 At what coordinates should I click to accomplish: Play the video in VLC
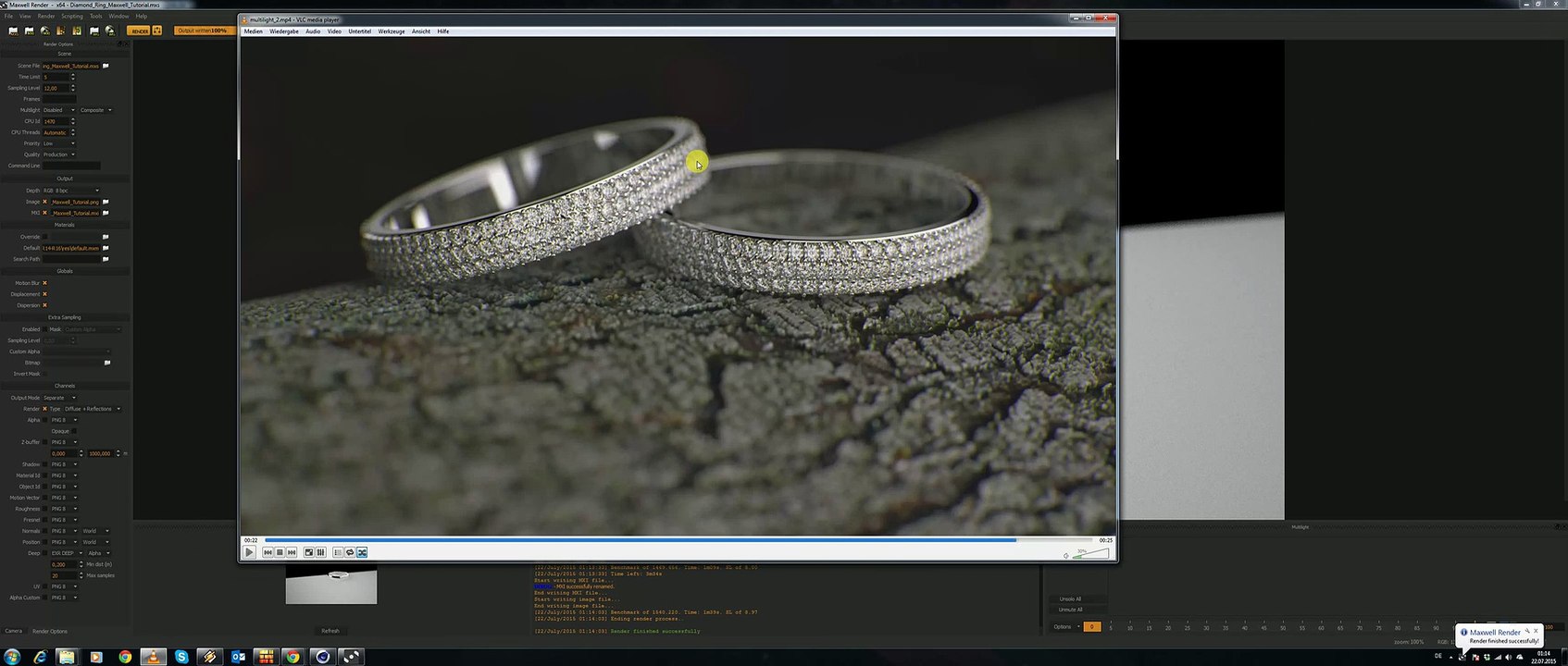[249, 552]
